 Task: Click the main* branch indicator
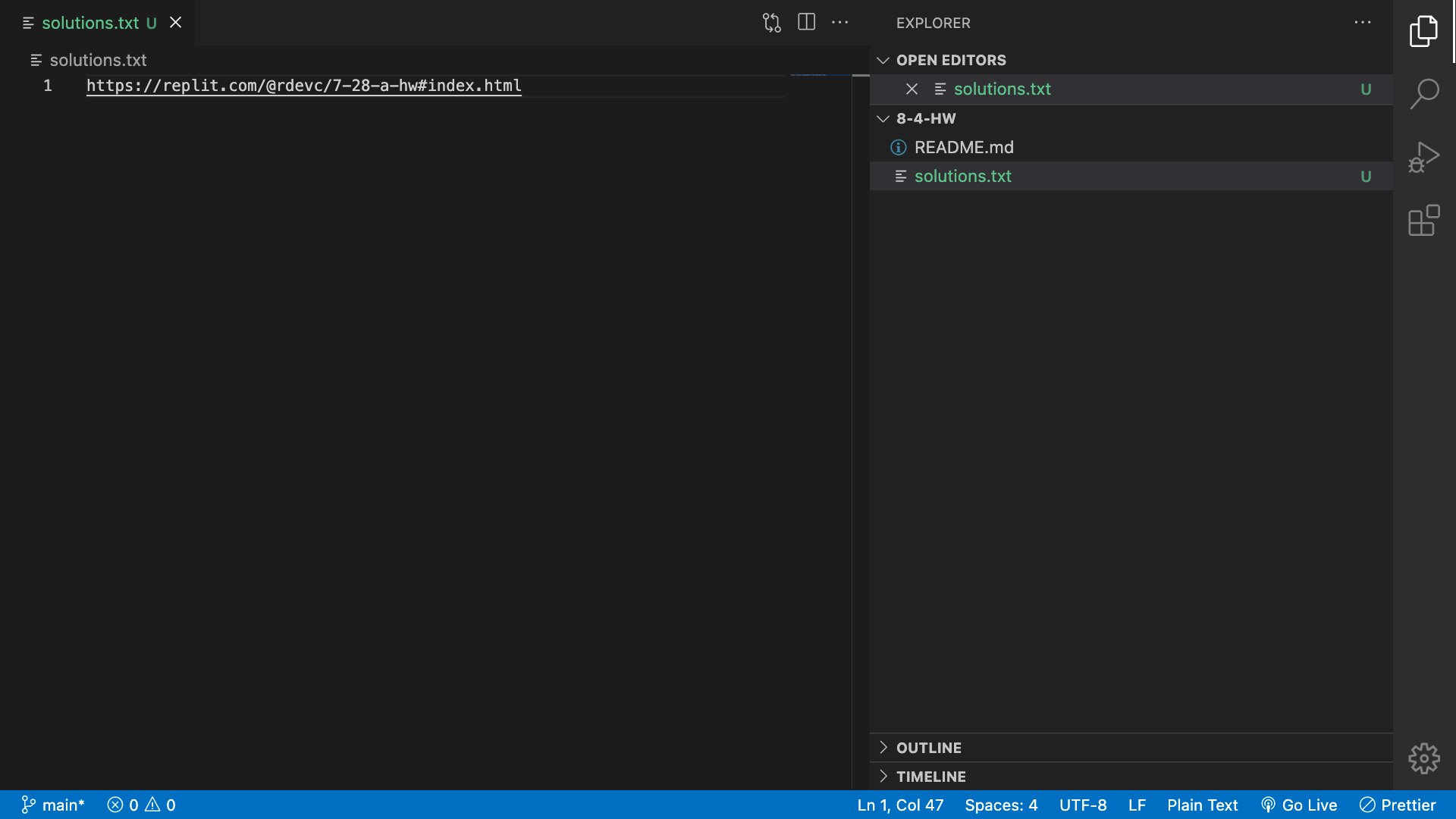(52, 805)
